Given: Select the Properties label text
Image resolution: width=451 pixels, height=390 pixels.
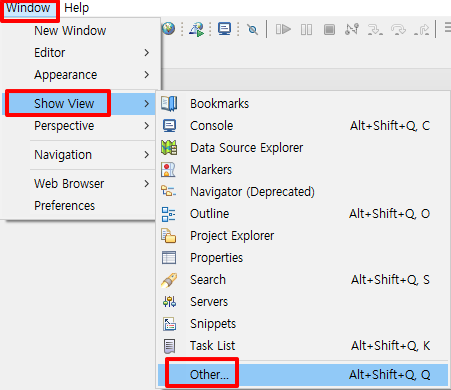Looking at the screenshot, I should [216, 258].
